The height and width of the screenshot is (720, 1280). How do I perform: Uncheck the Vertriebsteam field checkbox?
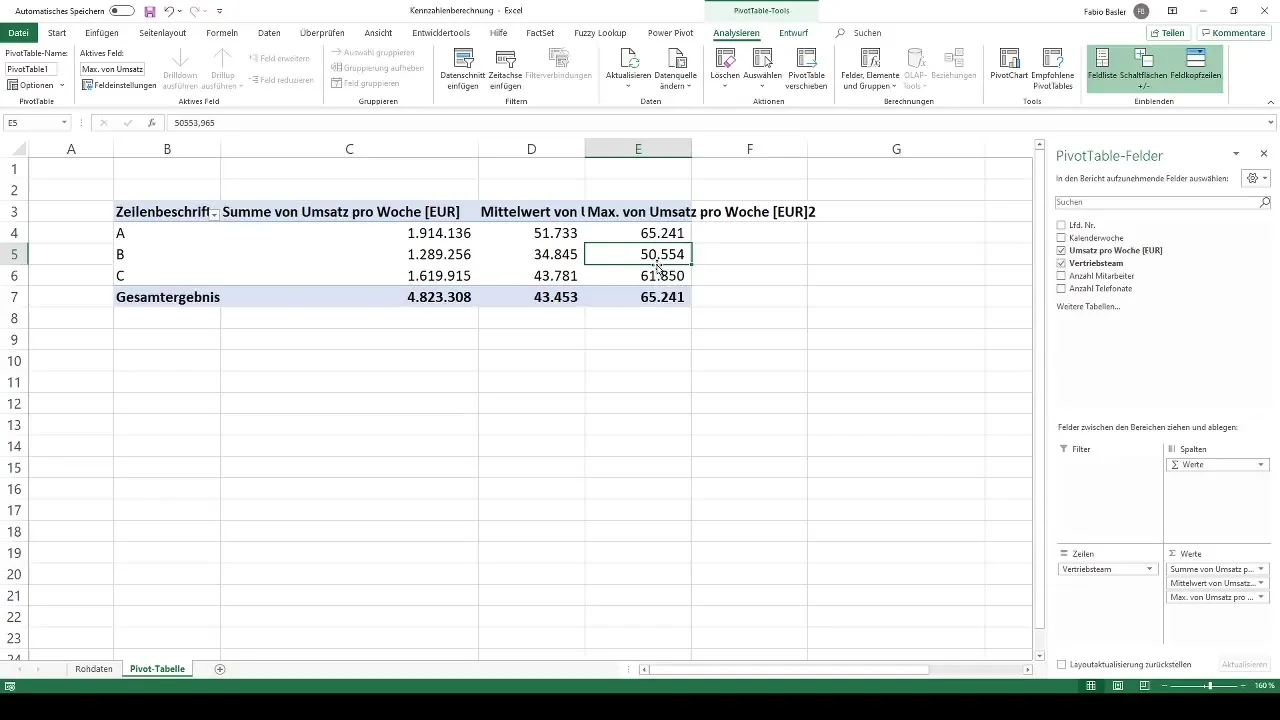1061,263
